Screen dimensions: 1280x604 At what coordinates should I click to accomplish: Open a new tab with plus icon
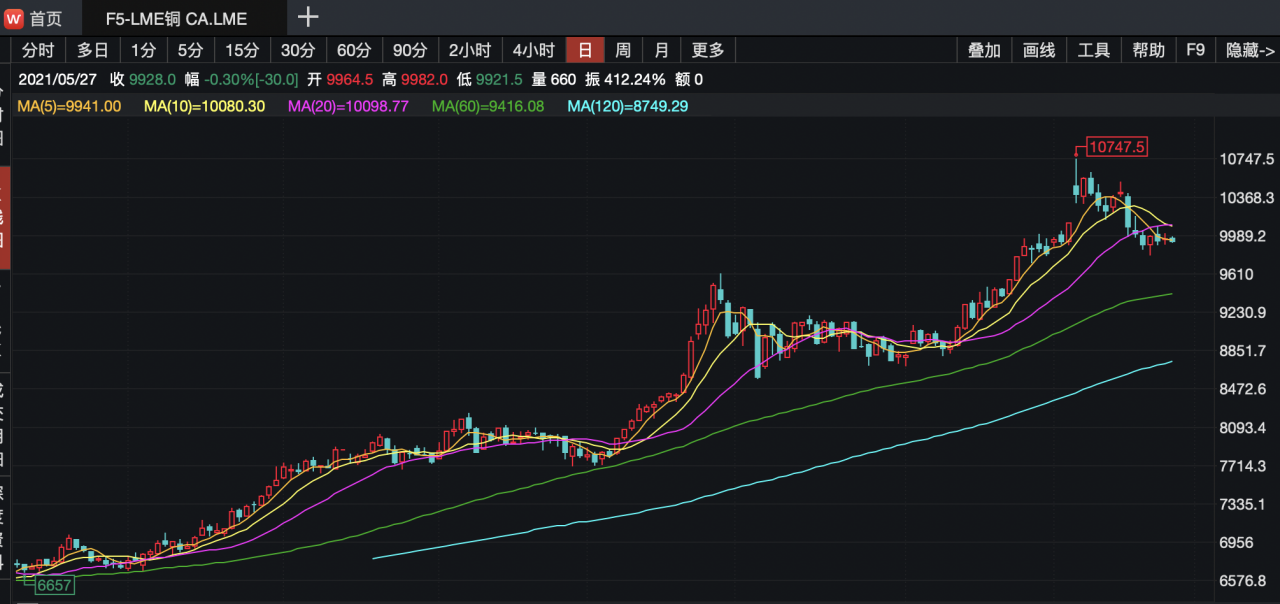click(x=309, y=17)
